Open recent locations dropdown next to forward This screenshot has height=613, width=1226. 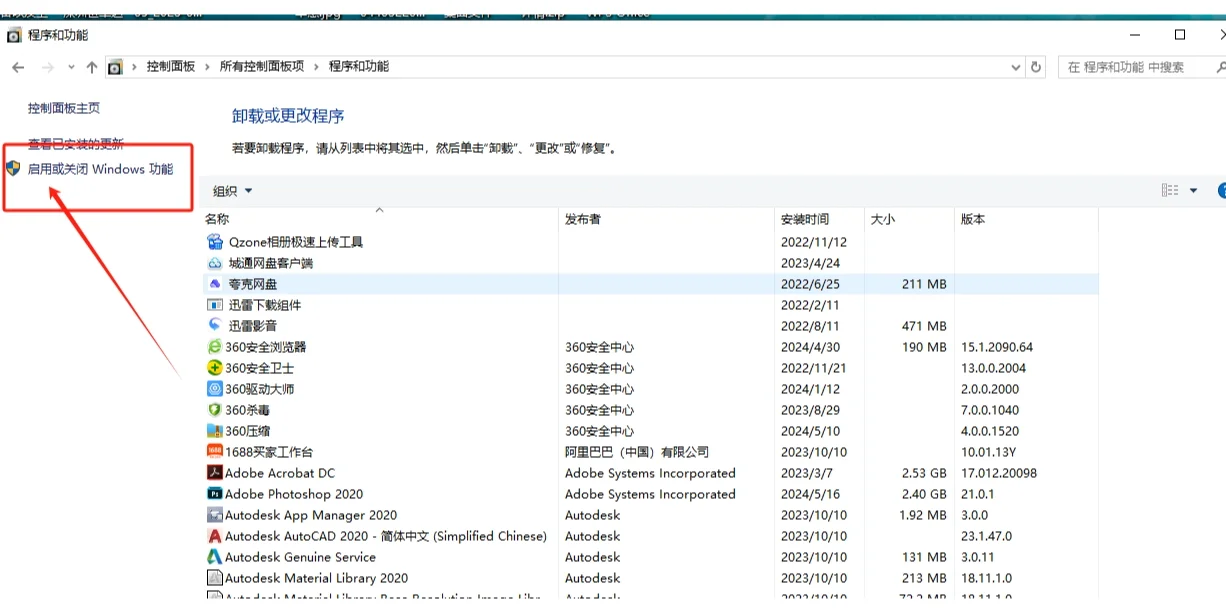(x=71, y=67)
